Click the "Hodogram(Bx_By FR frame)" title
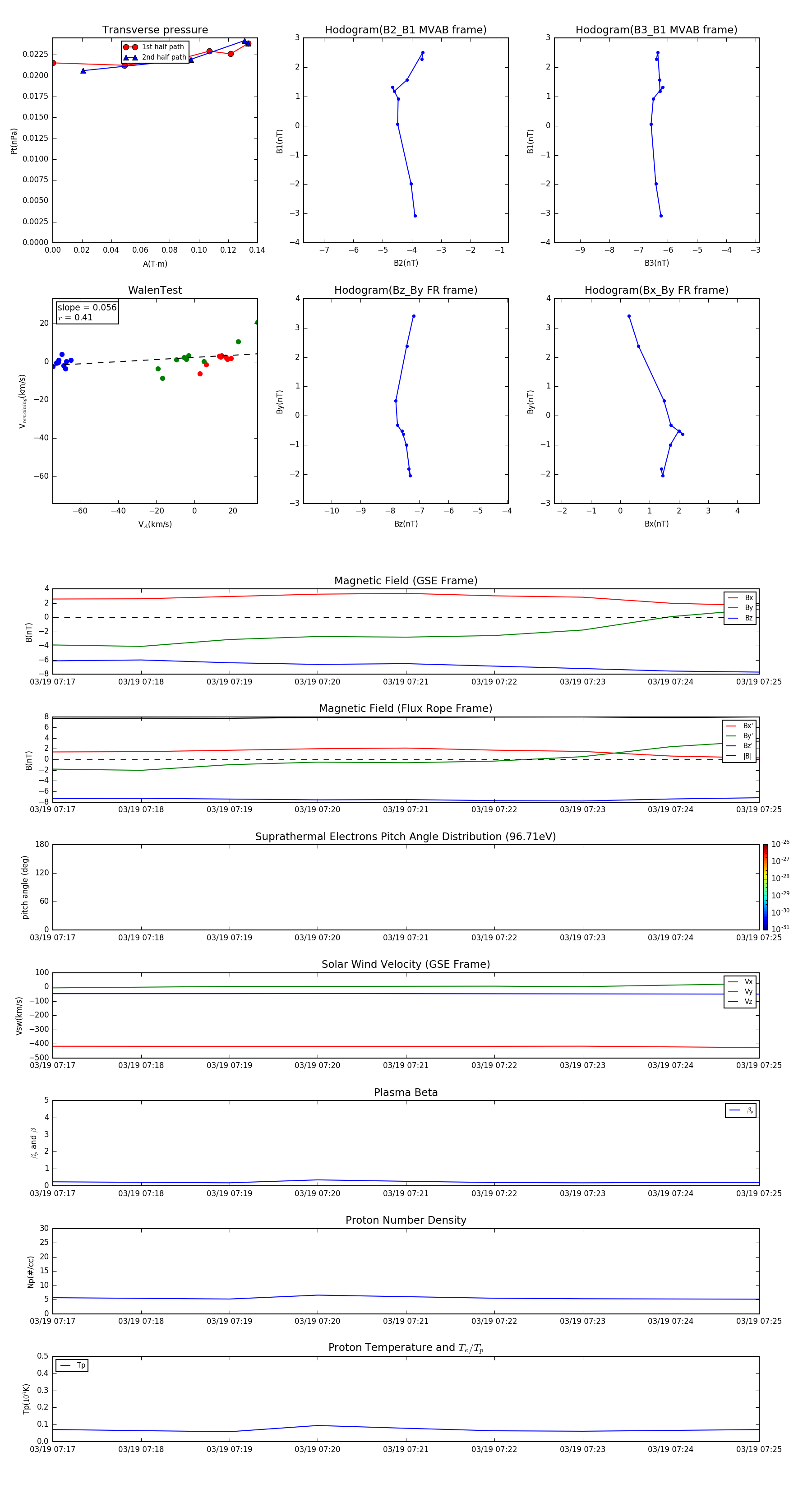 click(x=656, y=290)
